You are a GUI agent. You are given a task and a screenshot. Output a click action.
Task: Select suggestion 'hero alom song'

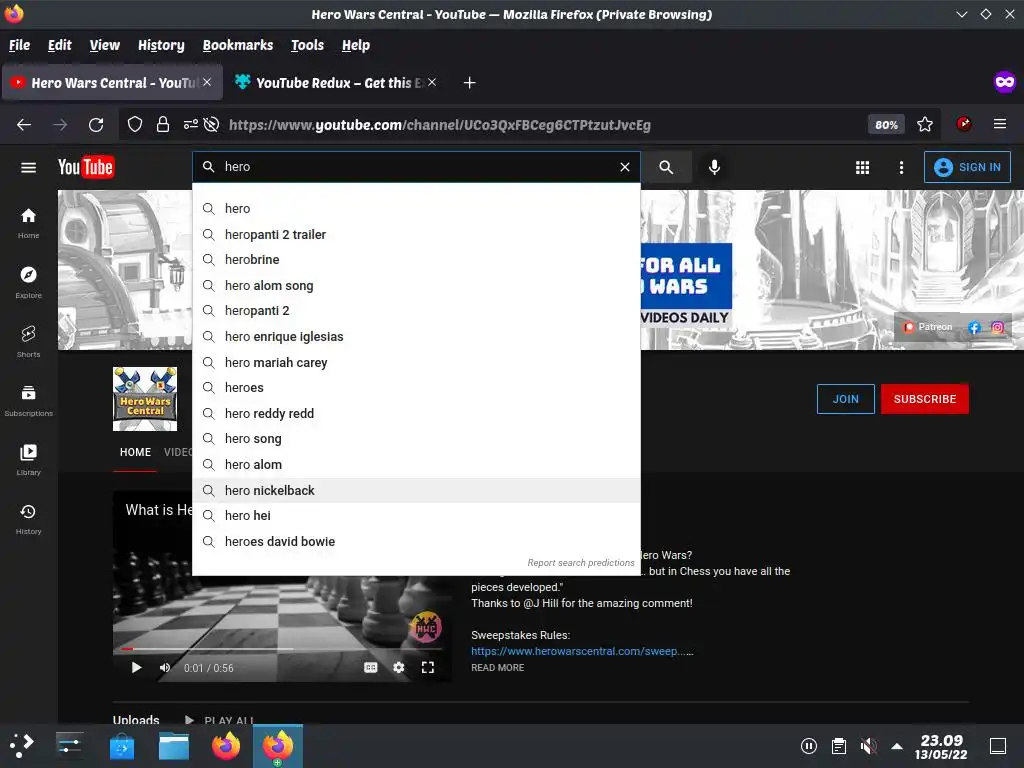[417, 285]
